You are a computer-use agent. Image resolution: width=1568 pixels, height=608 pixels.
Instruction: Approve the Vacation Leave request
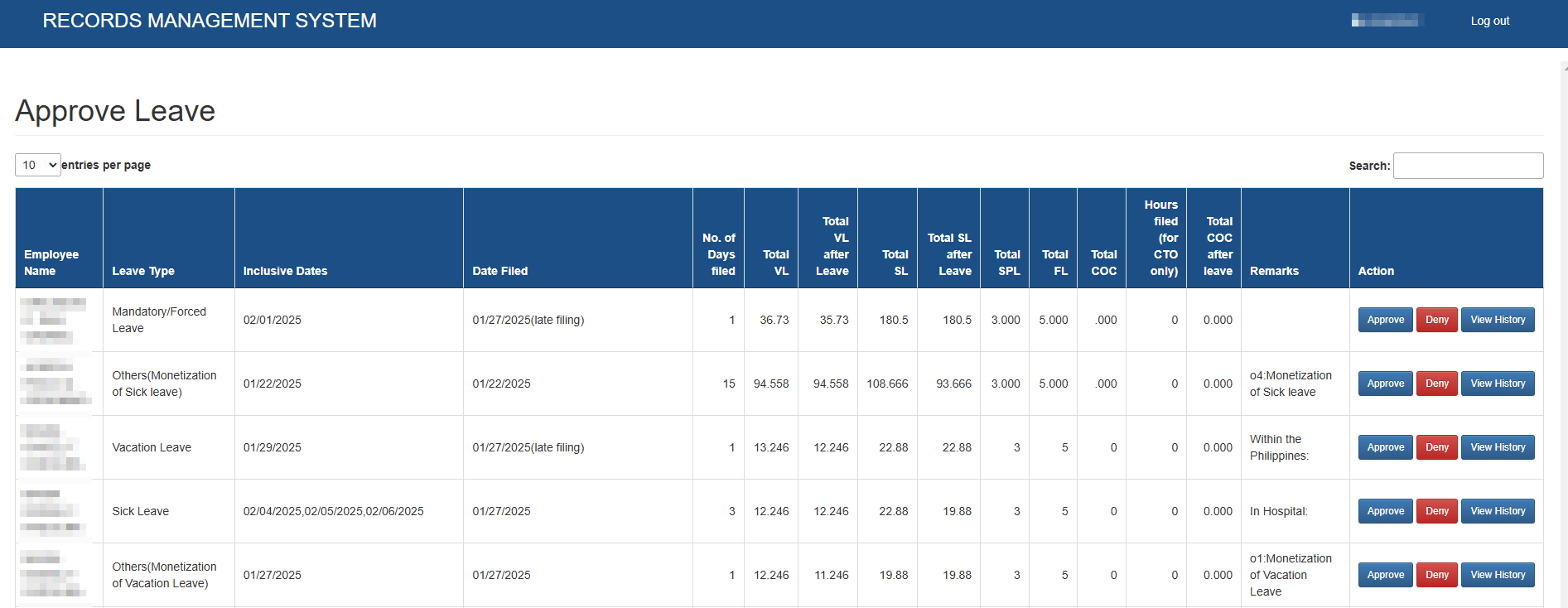pos(1385,447)
